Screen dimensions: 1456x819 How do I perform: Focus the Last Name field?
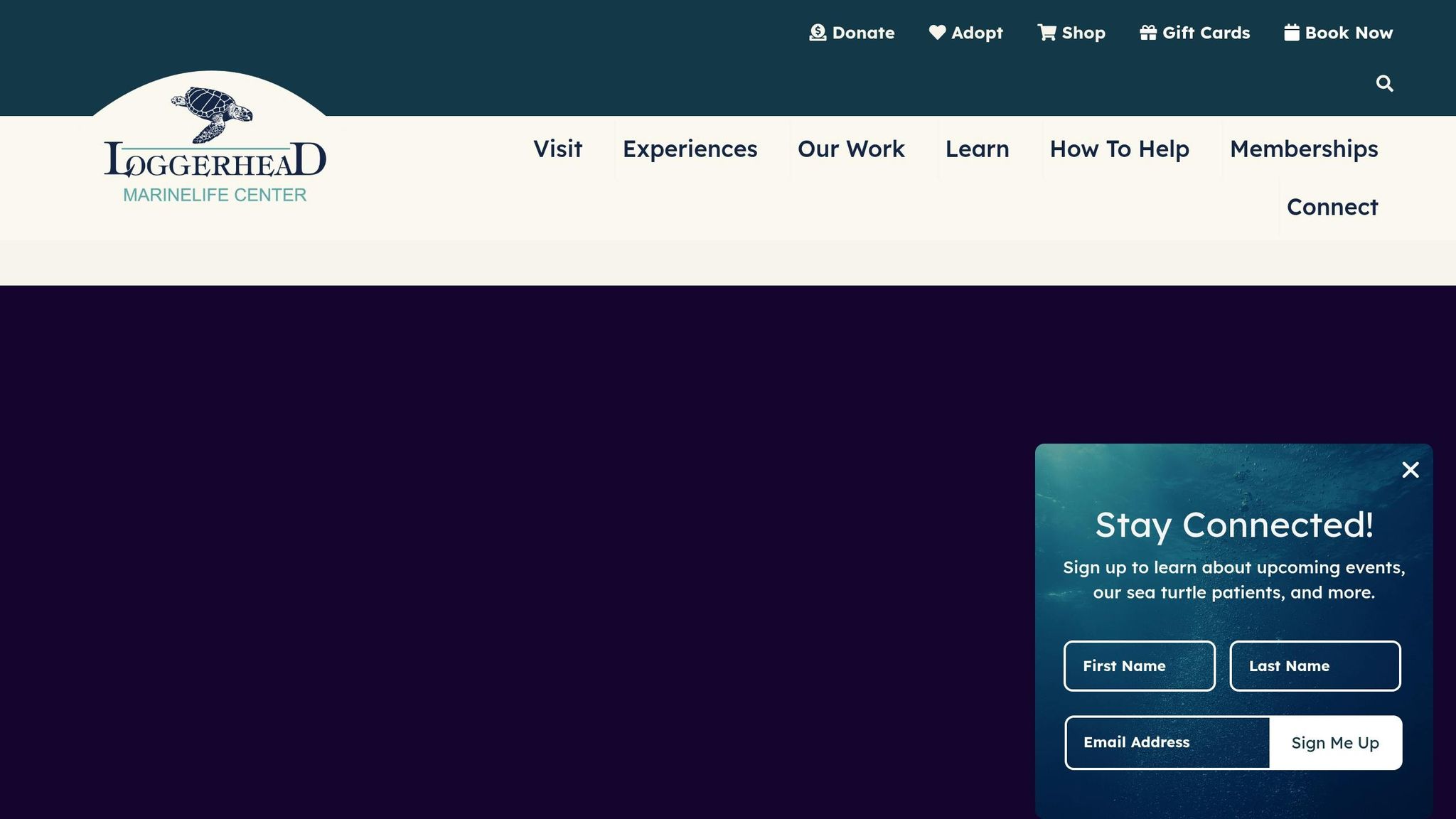1315,666
